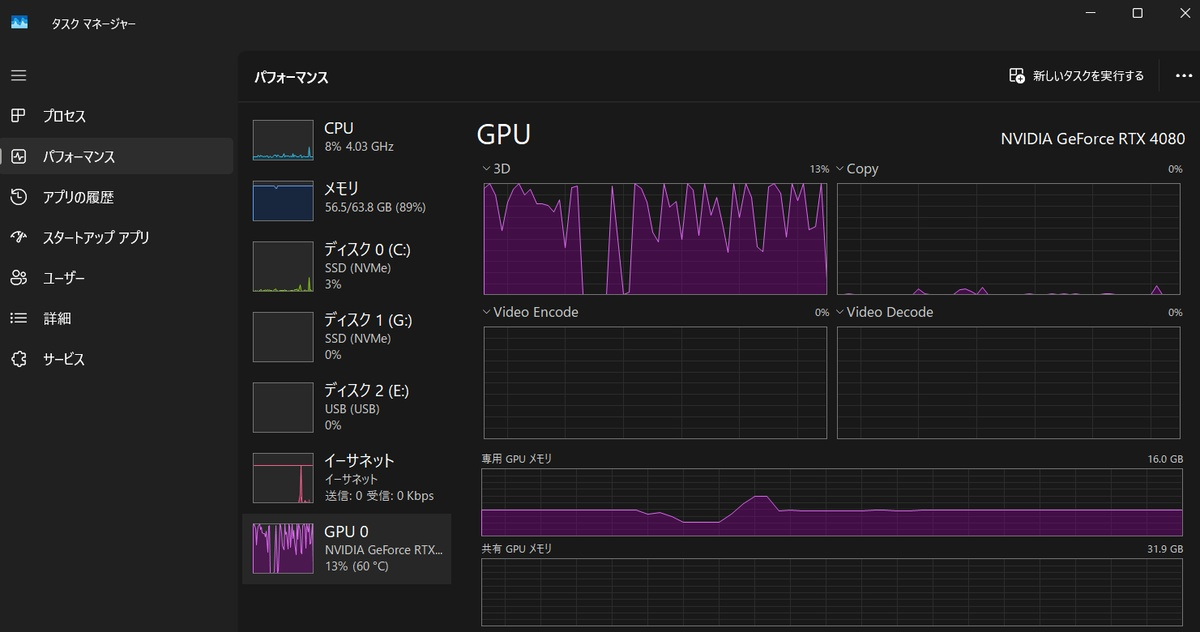Expand the 3D graph engine dropdown
The width and height of the screenshot is (1200, 632).
(487, 169)
